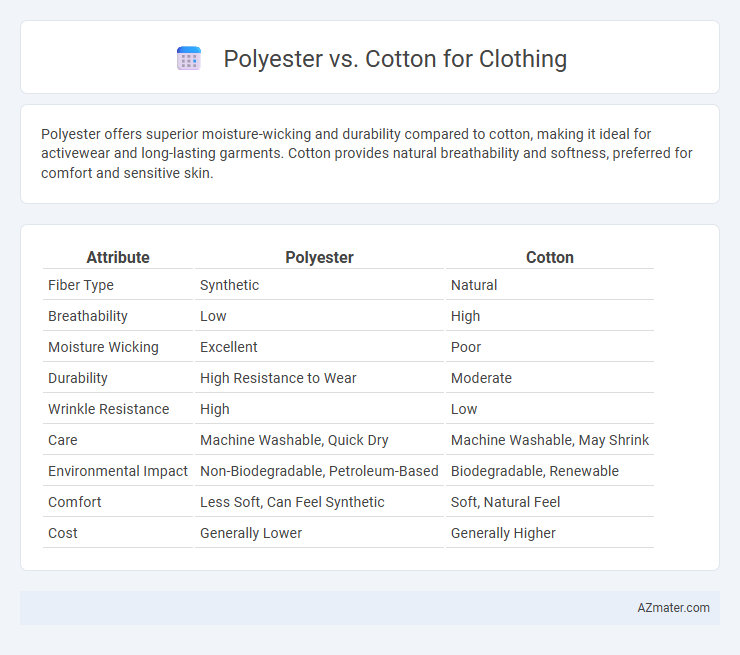
Task: Select the Environmental Impact row label
Action: 118,471
